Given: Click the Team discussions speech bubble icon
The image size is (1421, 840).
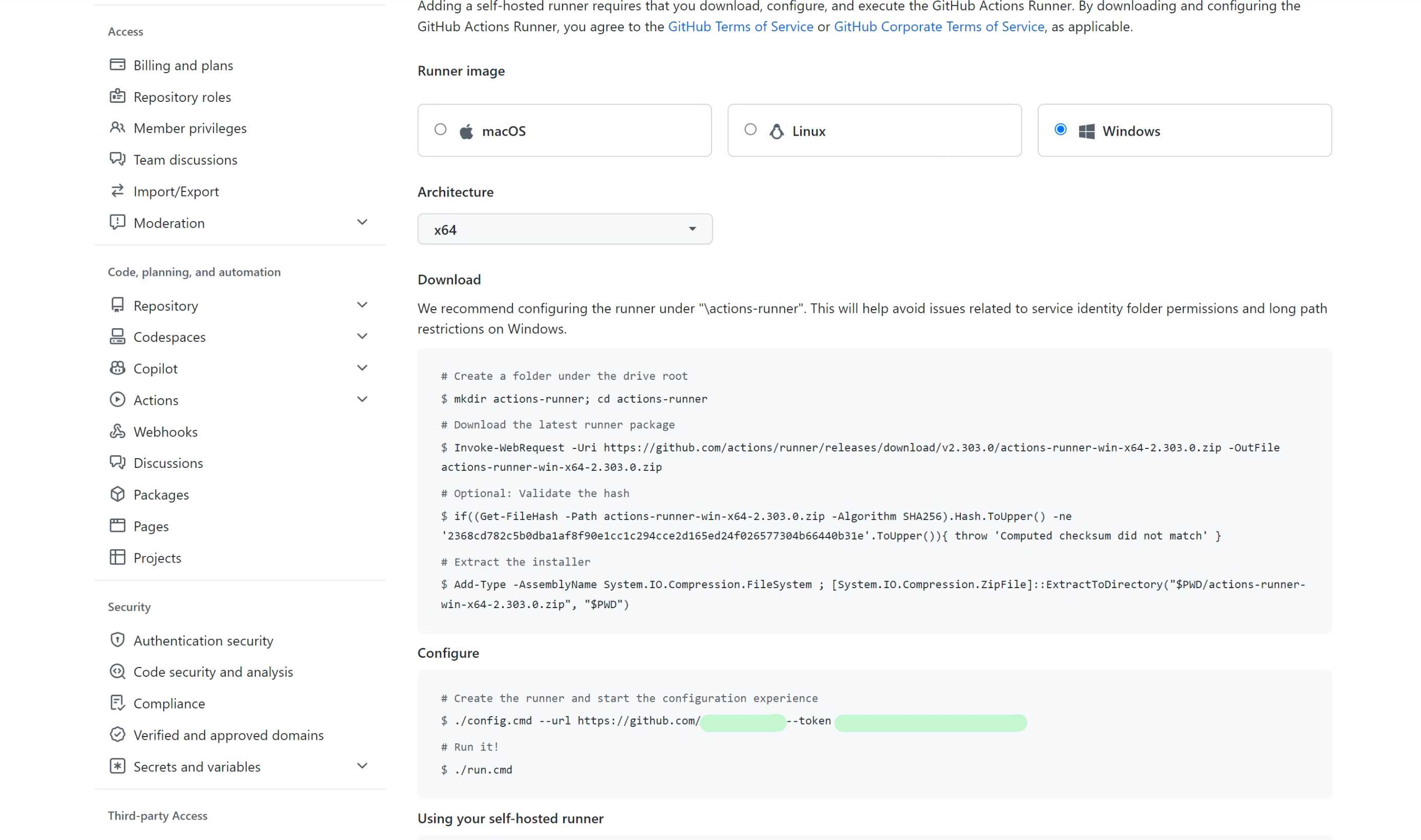Looking at the screenshot, I should [x=117, y=159].
